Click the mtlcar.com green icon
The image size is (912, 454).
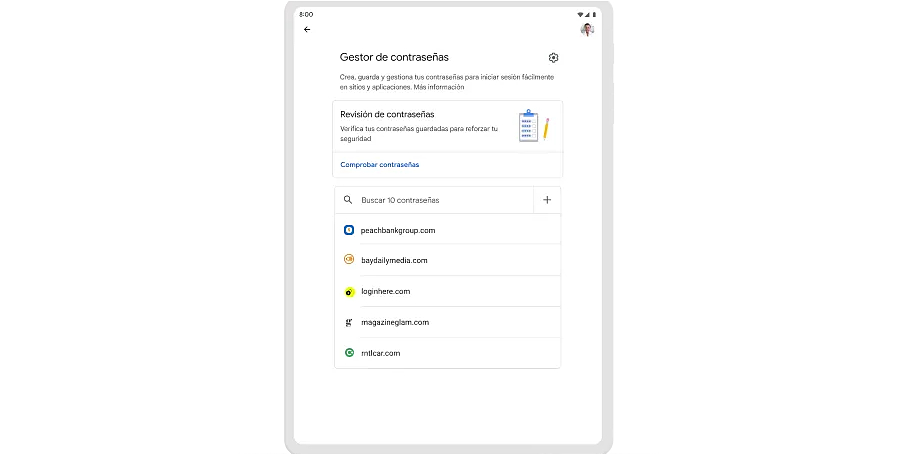coord(349,352)
